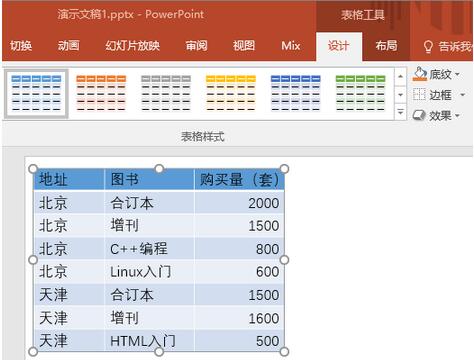Image resolution: width=474 pixels, height=360 pixels.
Task: Open the Mix ribbon tab
Action: pyautogui.click(x=291, y=46)
